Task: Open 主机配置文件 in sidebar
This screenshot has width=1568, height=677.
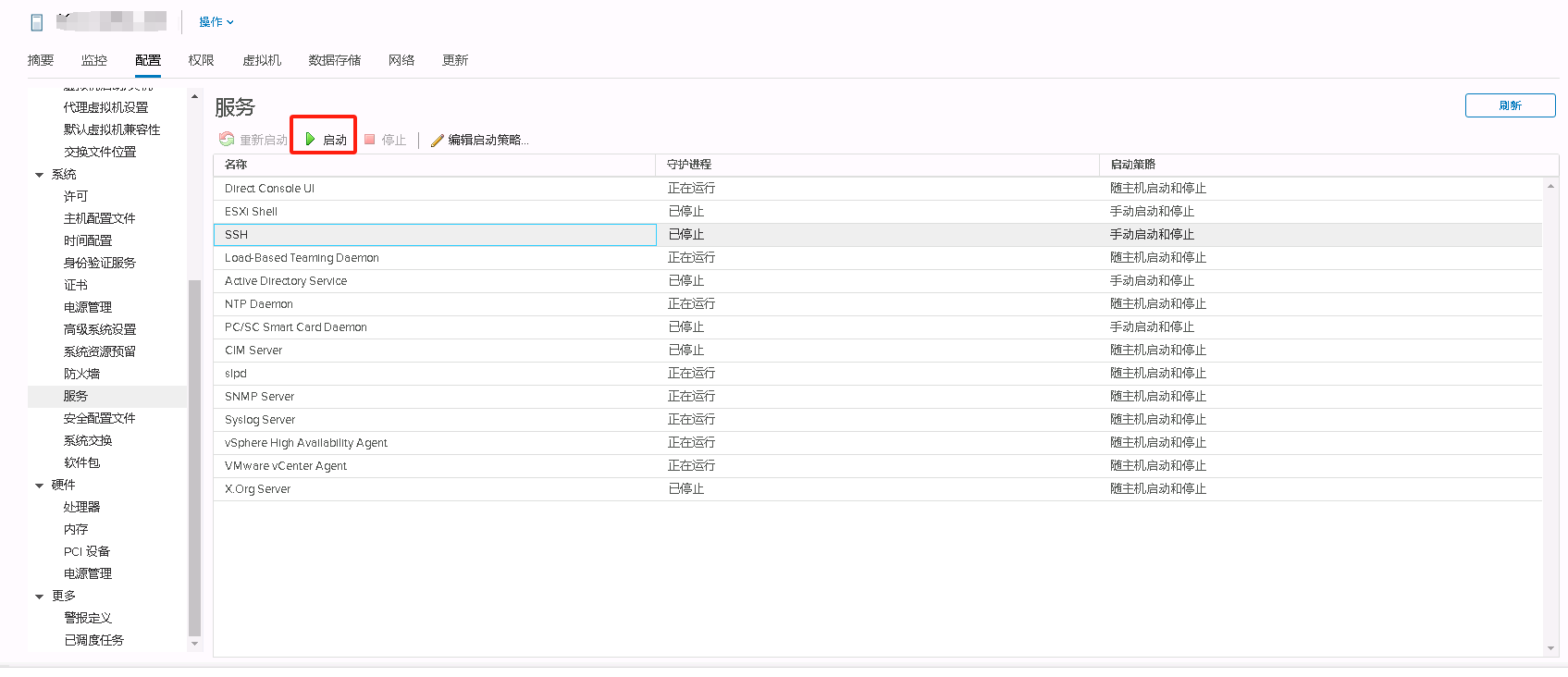Action: 100,218
